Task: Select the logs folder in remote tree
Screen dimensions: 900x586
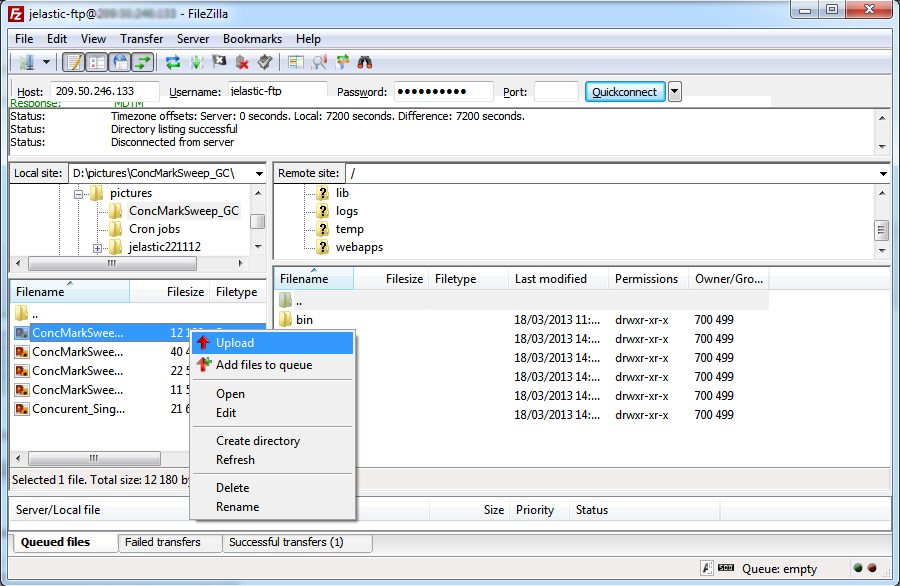Action: [347, 211]
